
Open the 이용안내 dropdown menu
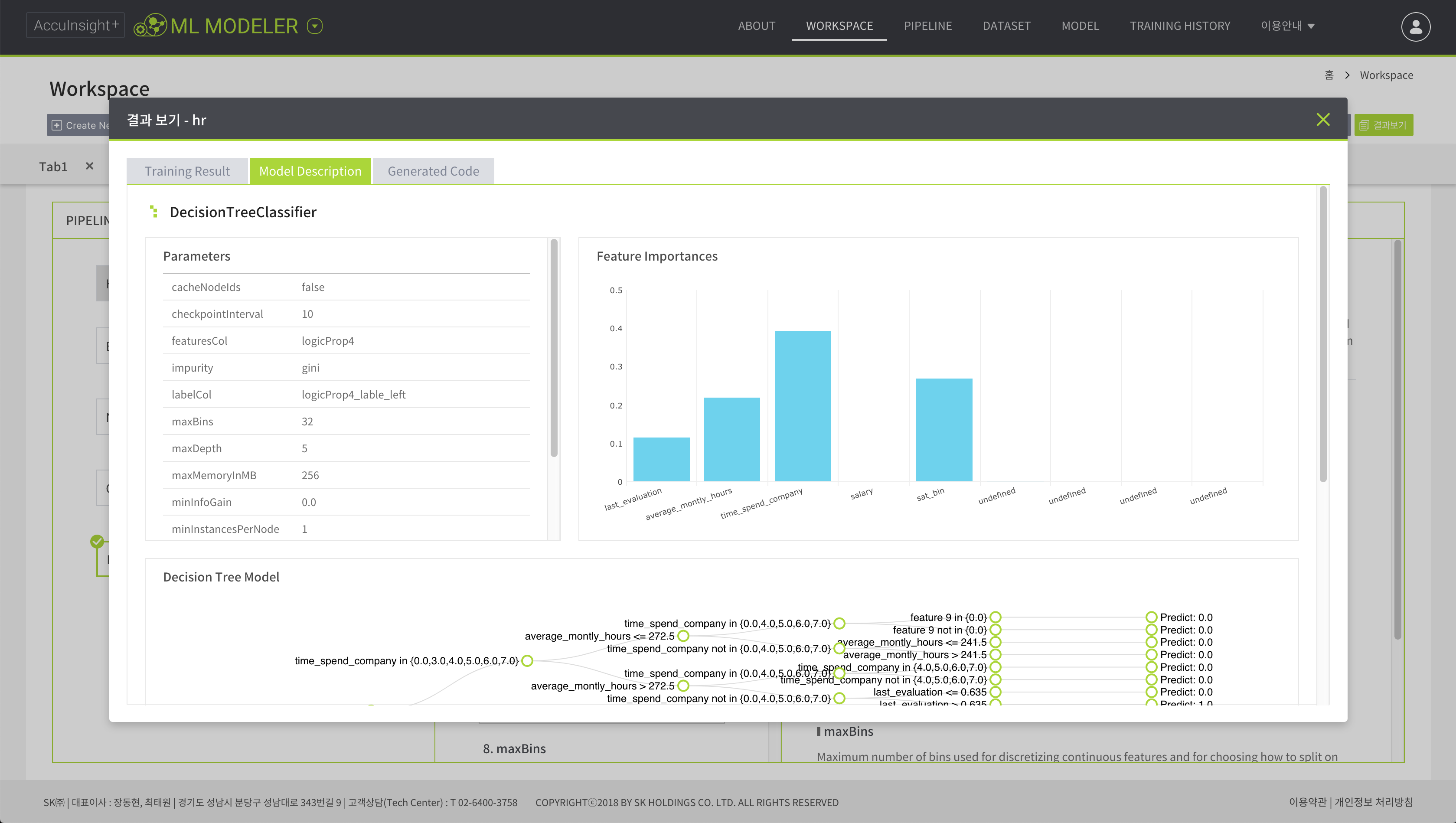[1288, 26]
